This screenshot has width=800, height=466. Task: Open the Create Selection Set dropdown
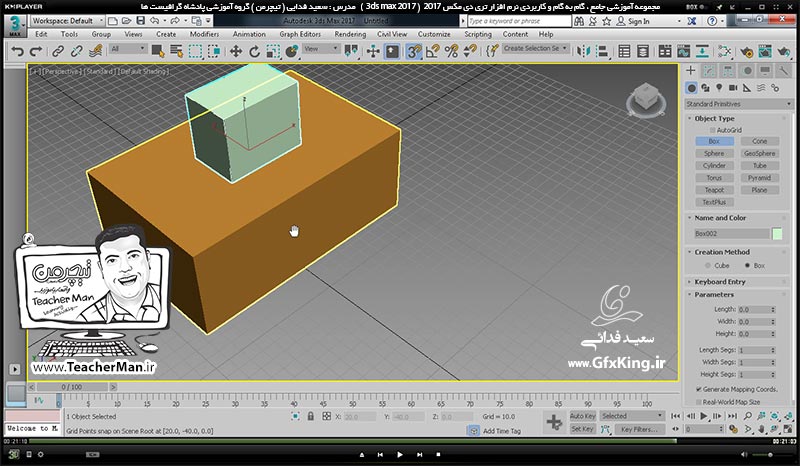535,48
